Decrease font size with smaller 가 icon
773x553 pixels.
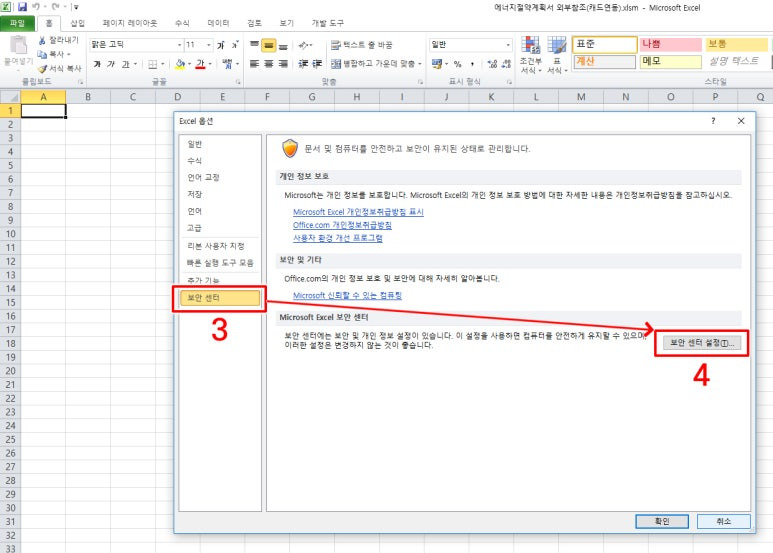pos(235,45)
